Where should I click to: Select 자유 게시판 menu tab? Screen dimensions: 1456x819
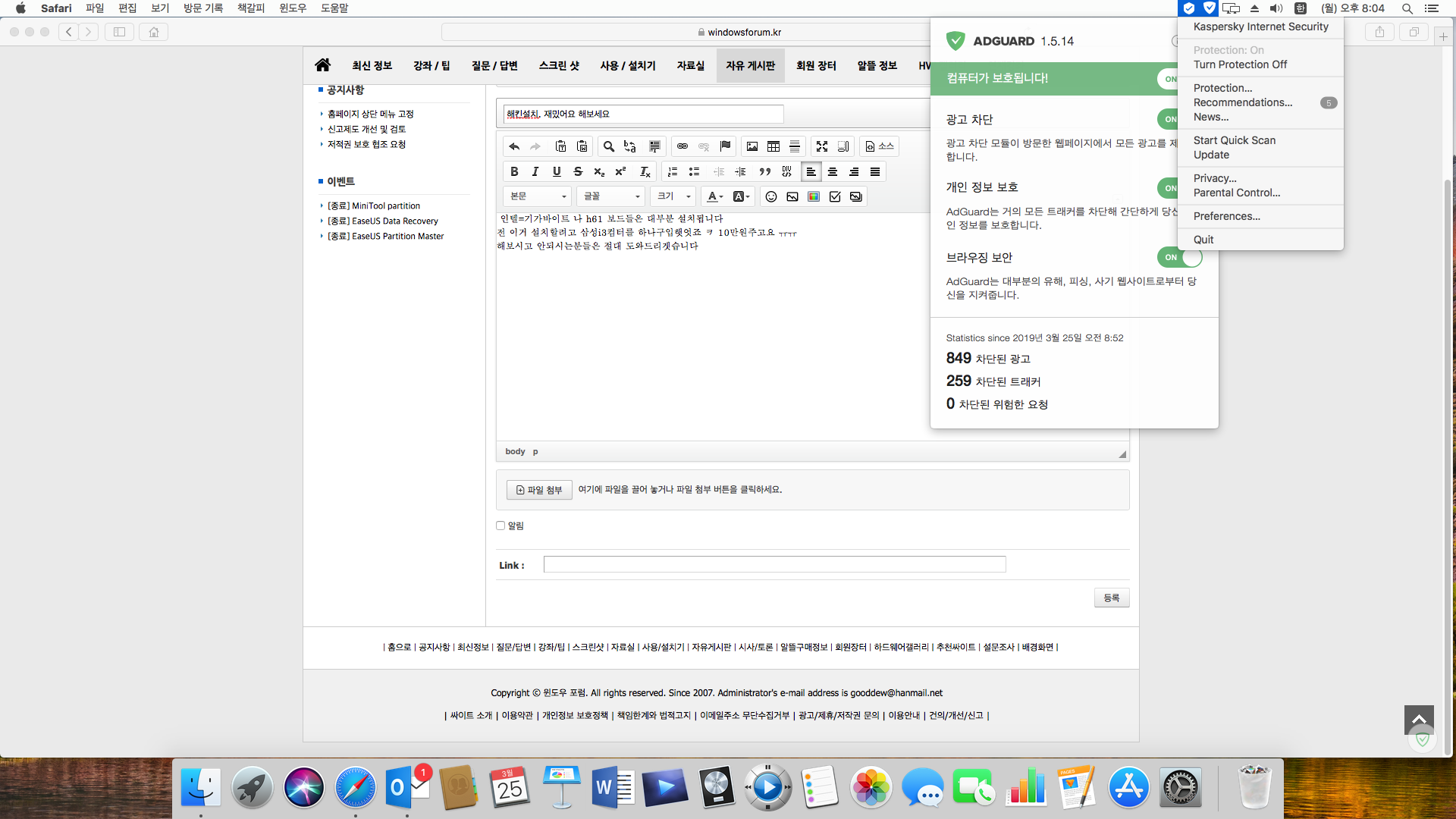point(750,65)
